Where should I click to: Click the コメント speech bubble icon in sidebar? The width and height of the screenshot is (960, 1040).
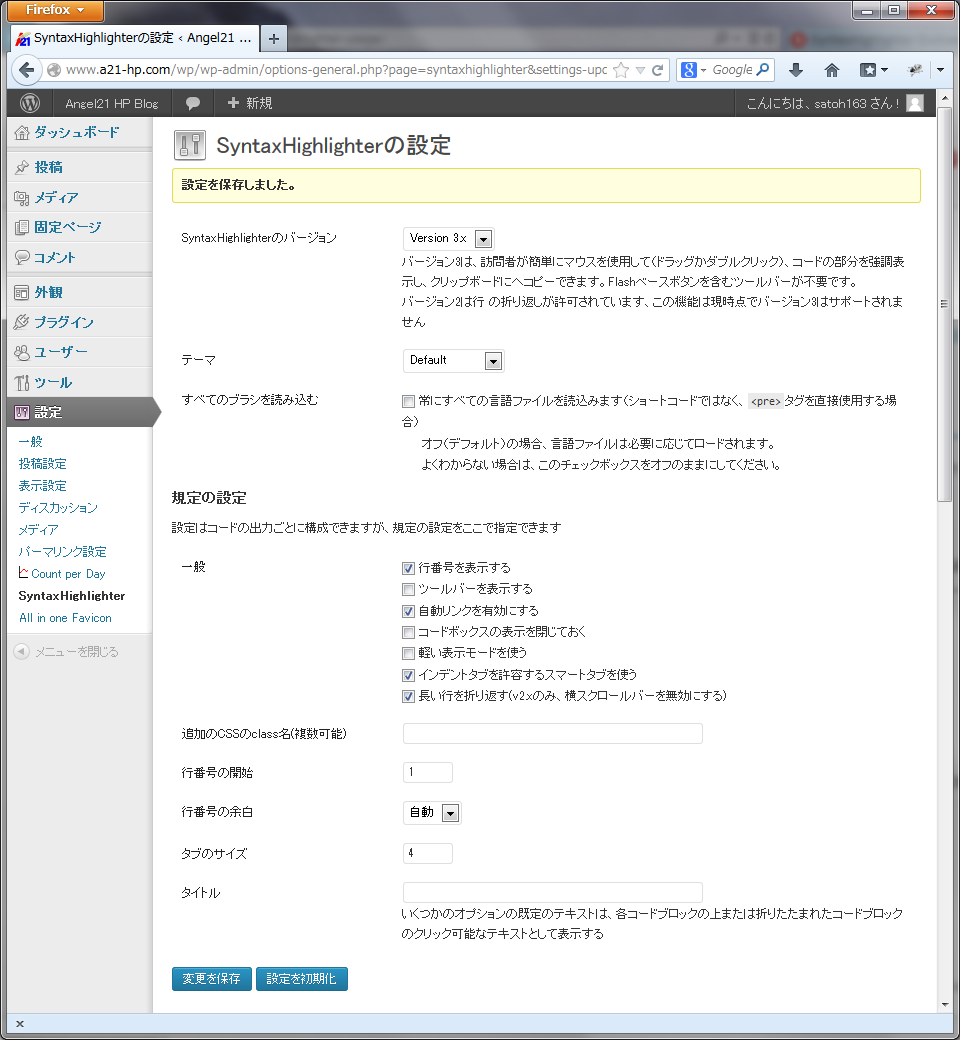coord(22,257)
